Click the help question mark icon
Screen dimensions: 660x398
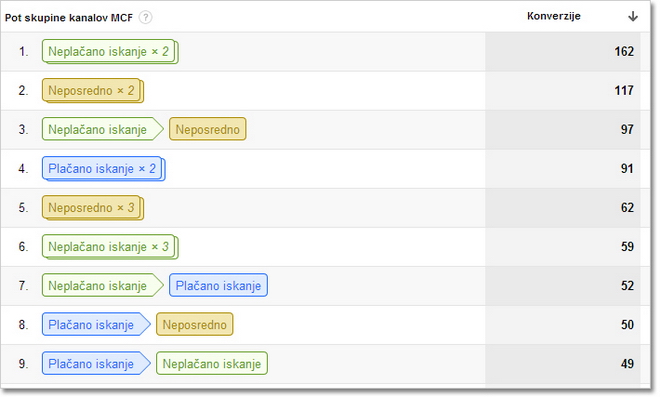145,18
